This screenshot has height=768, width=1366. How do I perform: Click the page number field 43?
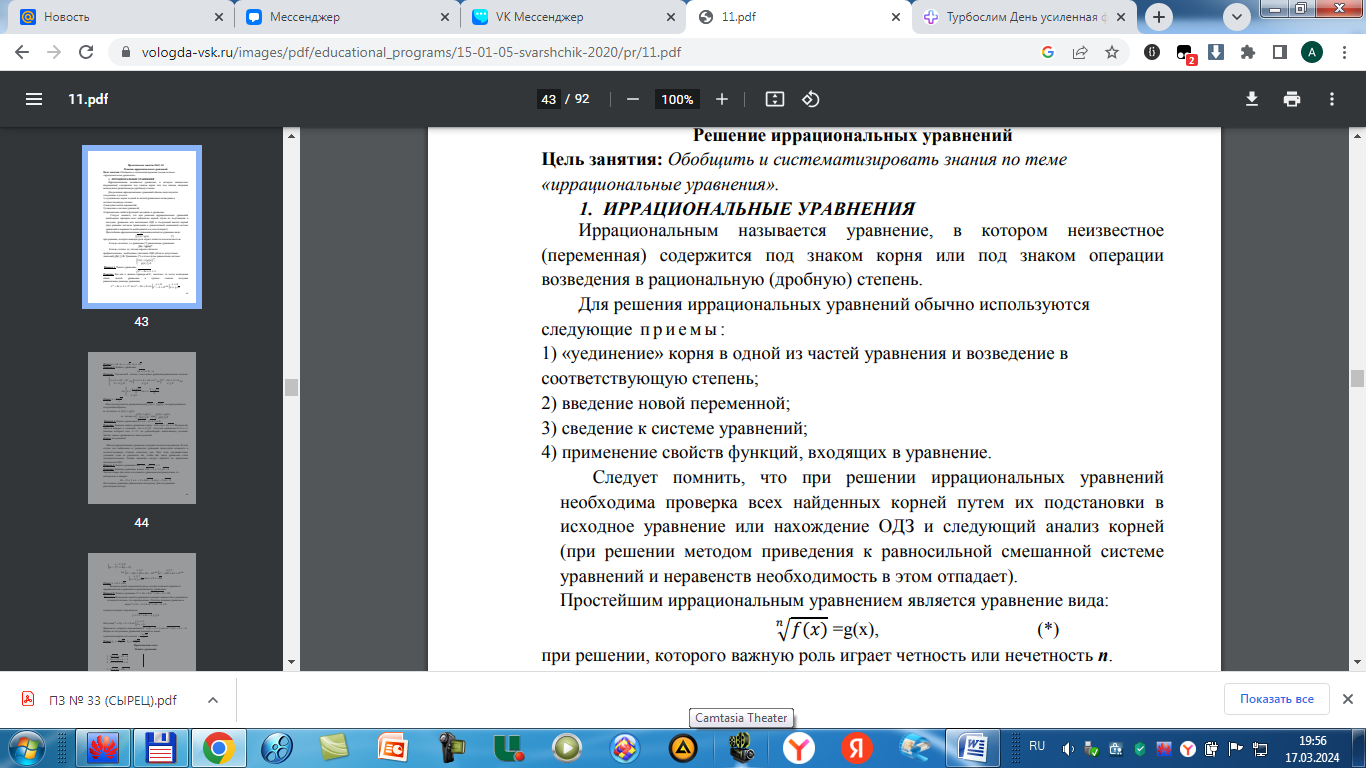tap(548, 99)
